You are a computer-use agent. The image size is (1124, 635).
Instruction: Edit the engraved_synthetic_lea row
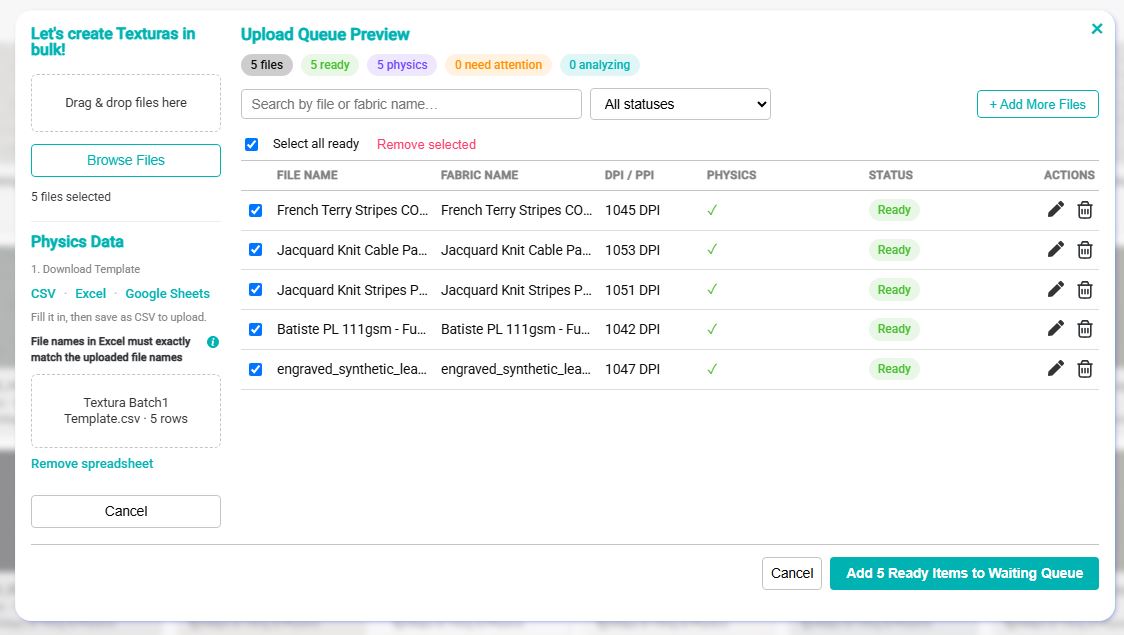coord(1055,368)
